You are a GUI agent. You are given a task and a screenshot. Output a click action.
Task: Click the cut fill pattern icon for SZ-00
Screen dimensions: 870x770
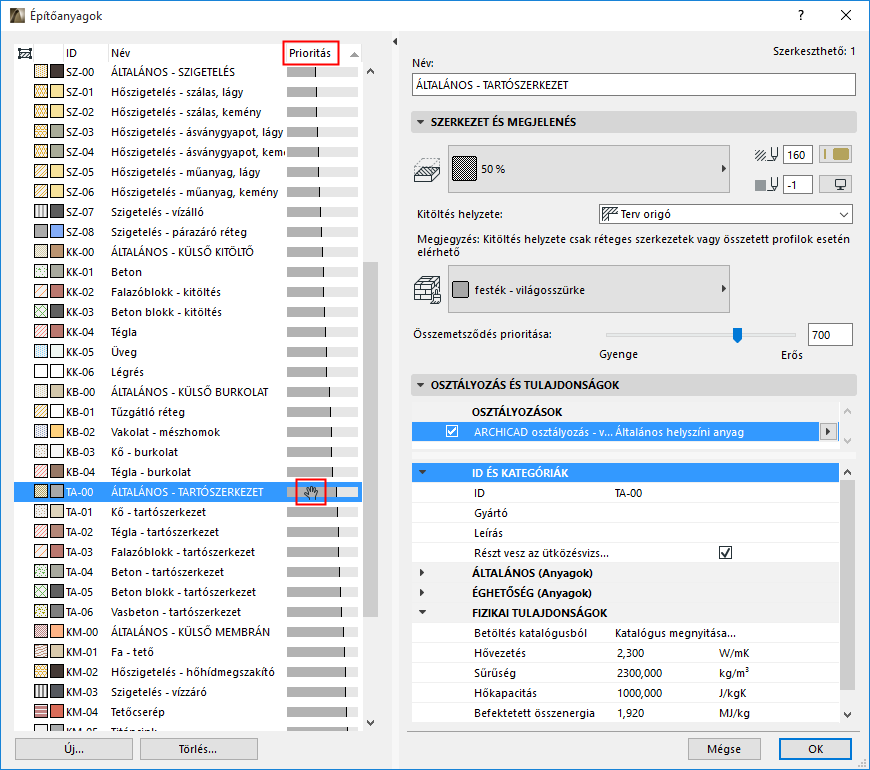(x=41, y=72)
